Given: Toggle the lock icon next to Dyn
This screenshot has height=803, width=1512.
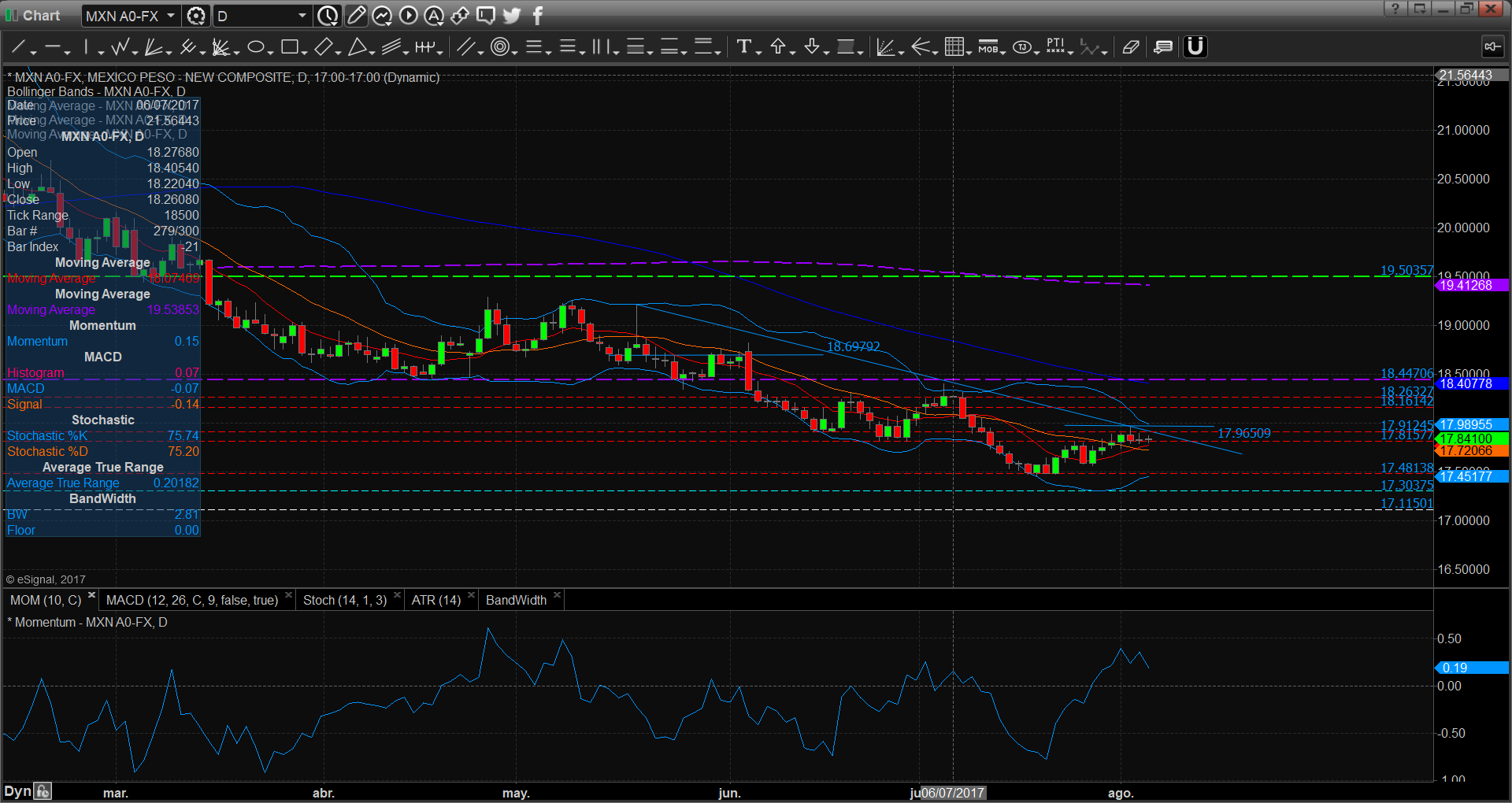Looking at the screenshot, I should 43,791.
